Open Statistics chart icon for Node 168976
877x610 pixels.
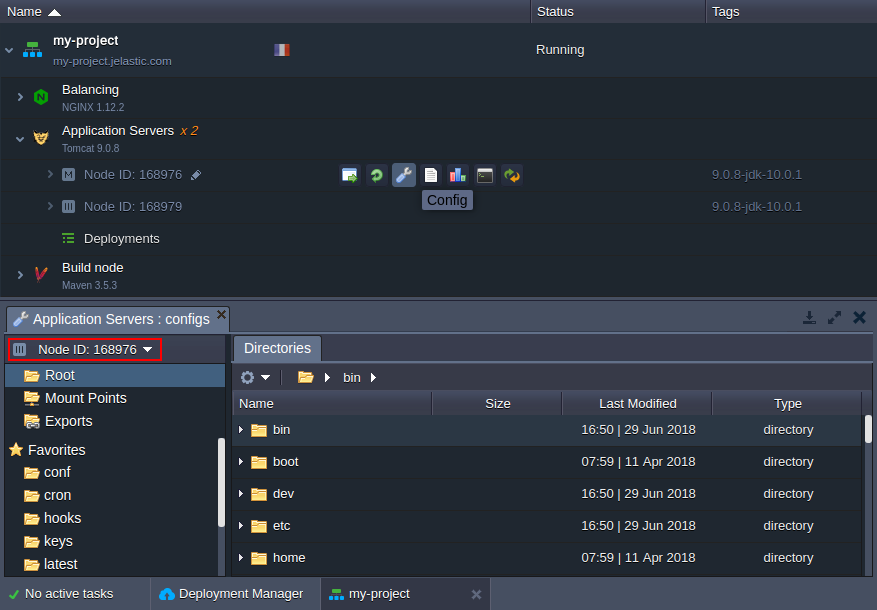458,176
